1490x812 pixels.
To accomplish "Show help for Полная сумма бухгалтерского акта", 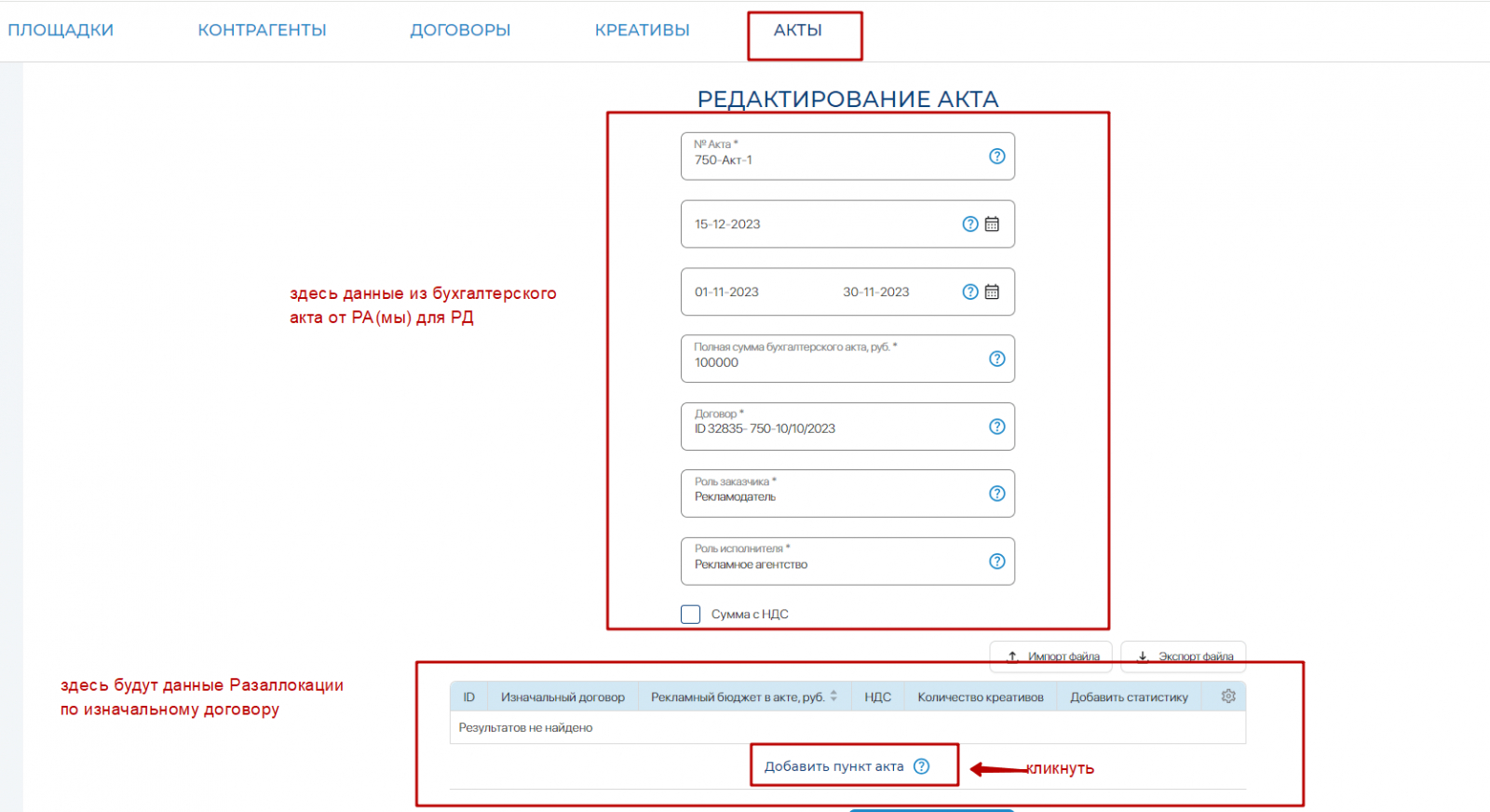I will [x=996, y=359].
